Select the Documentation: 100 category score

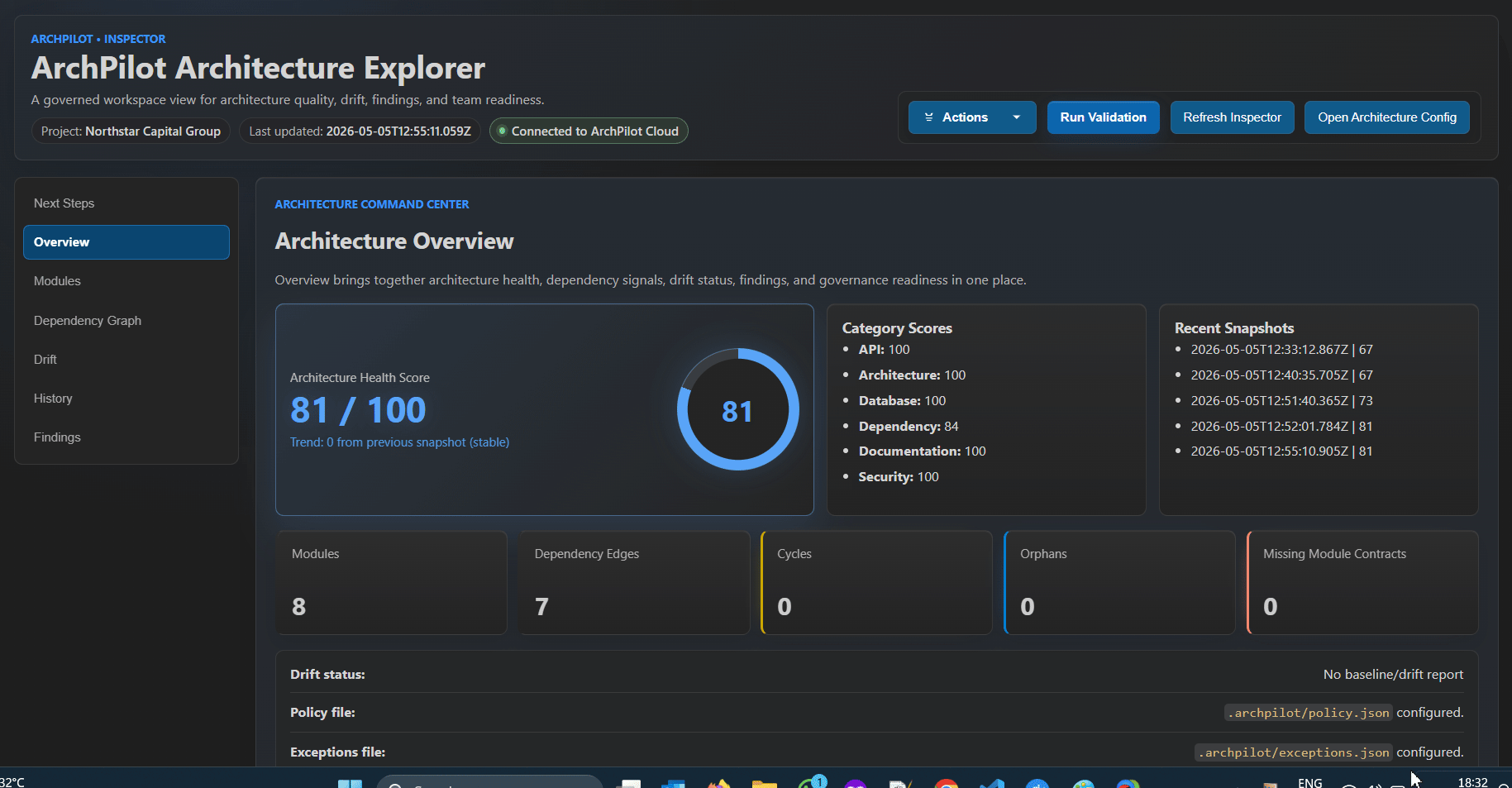(x=922, y=451)
